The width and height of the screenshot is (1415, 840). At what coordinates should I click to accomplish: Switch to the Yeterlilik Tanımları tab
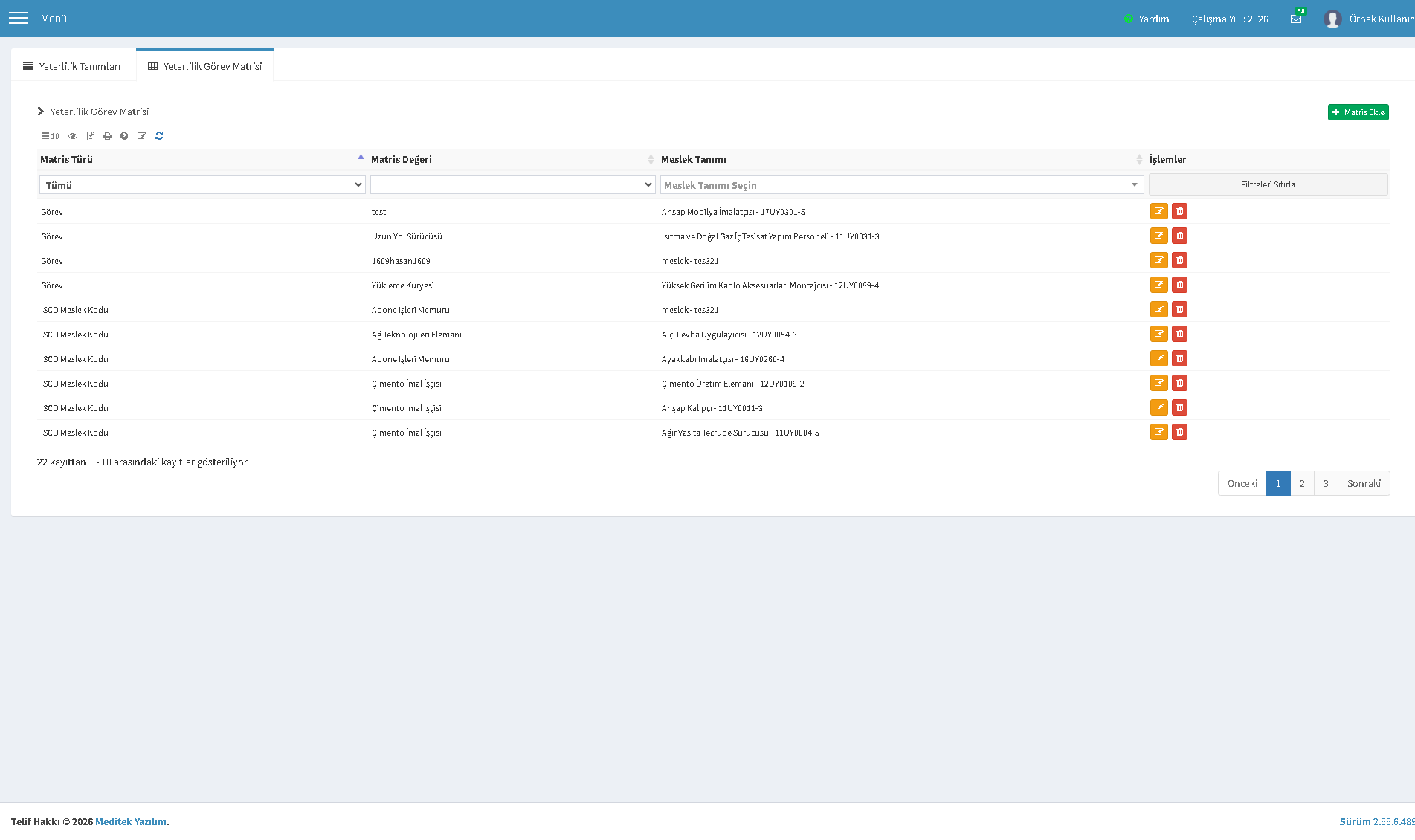(x=72, y=66)
